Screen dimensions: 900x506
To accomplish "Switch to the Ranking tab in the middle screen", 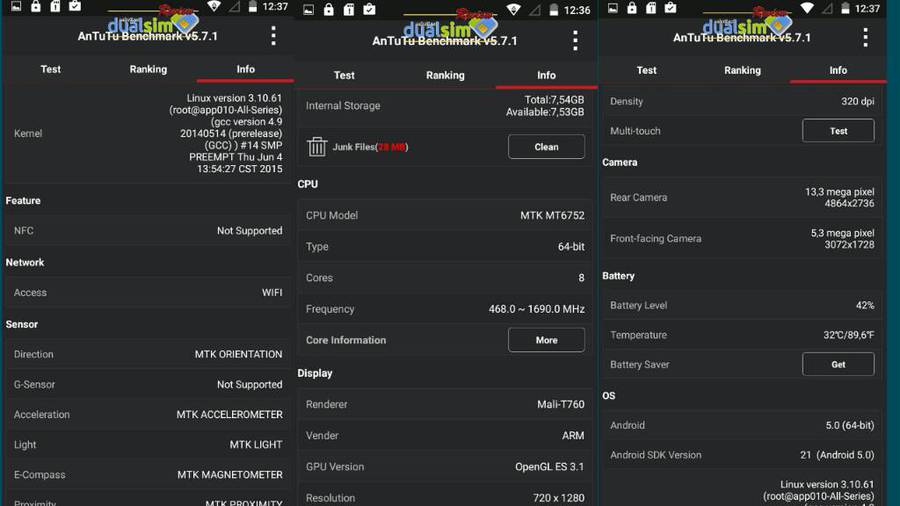I will tap(445, 75).
